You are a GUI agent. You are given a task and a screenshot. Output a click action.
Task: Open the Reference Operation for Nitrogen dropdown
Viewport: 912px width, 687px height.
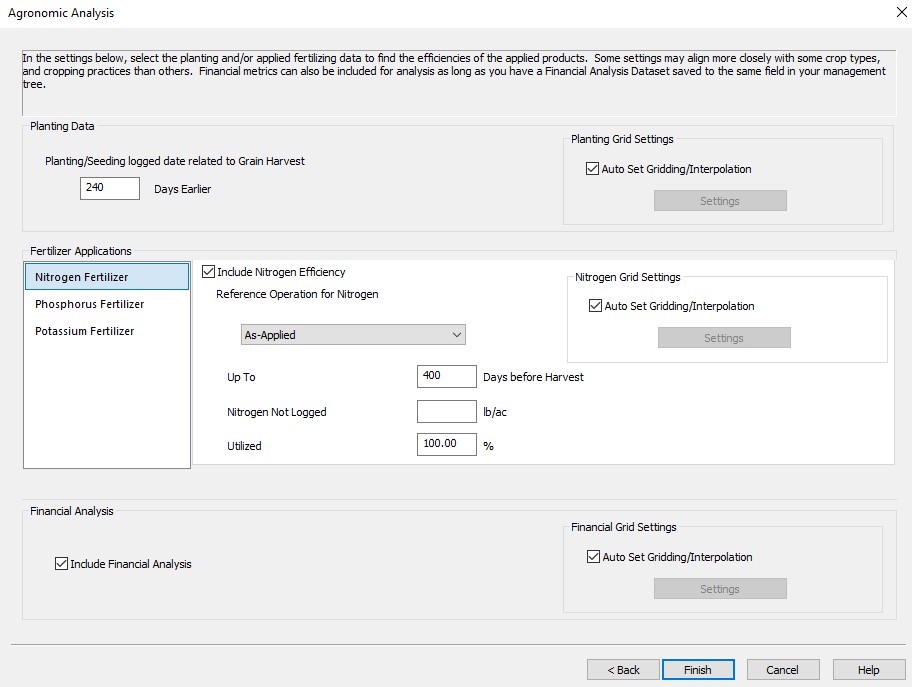pyautogui.click(x=353, y=335)
